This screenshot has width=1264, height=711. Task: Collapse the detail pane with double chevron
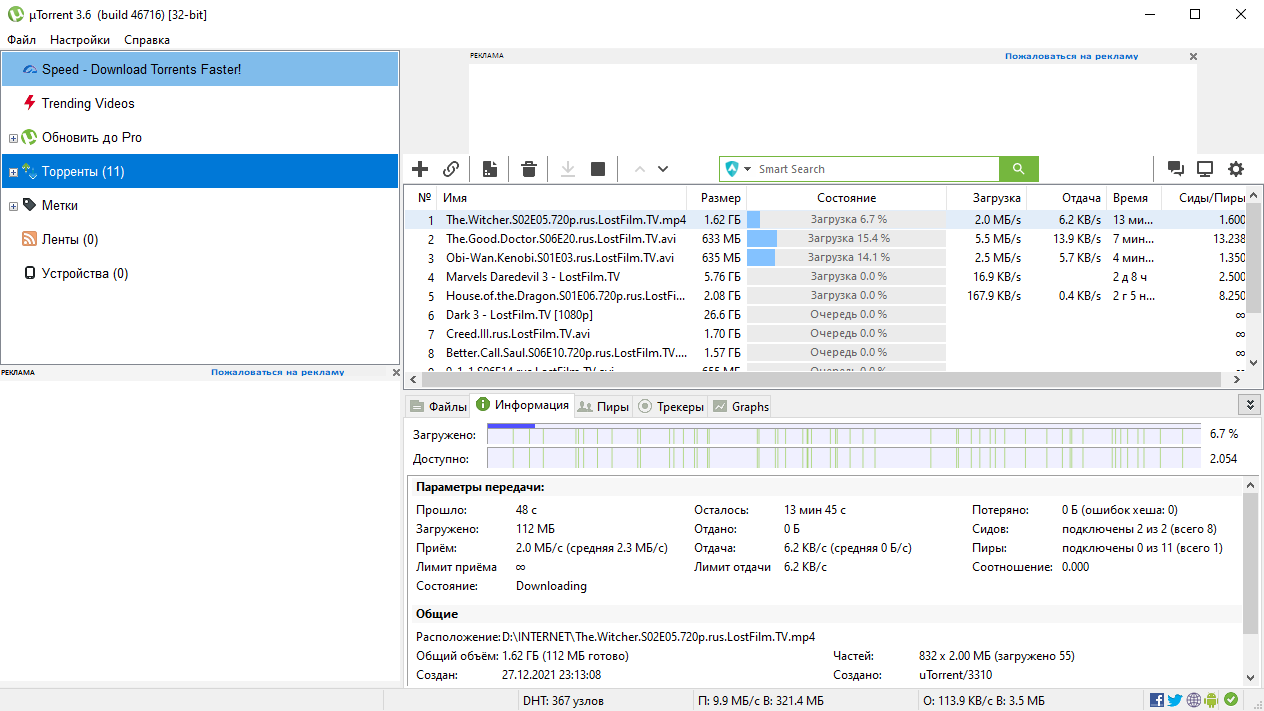pos(1249,404)
